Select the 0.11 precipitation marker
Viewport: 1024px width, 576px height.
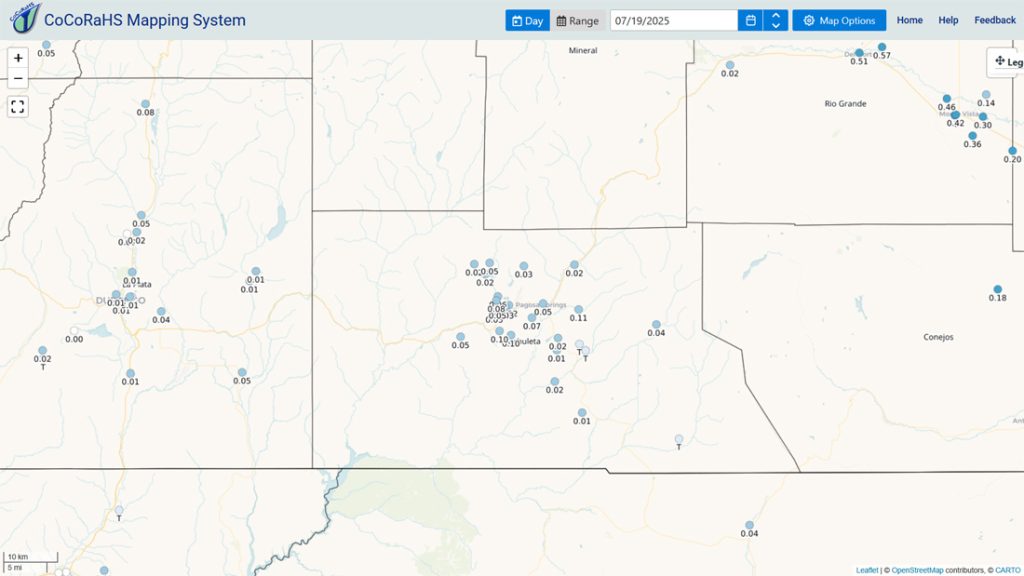pos(578,310)
